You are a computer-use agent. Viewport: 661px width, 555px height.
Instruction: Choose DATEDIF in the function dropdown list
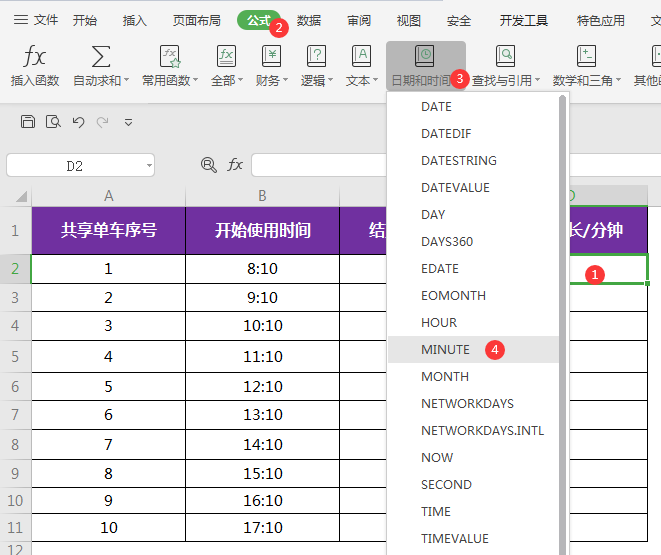click(446, 134)
